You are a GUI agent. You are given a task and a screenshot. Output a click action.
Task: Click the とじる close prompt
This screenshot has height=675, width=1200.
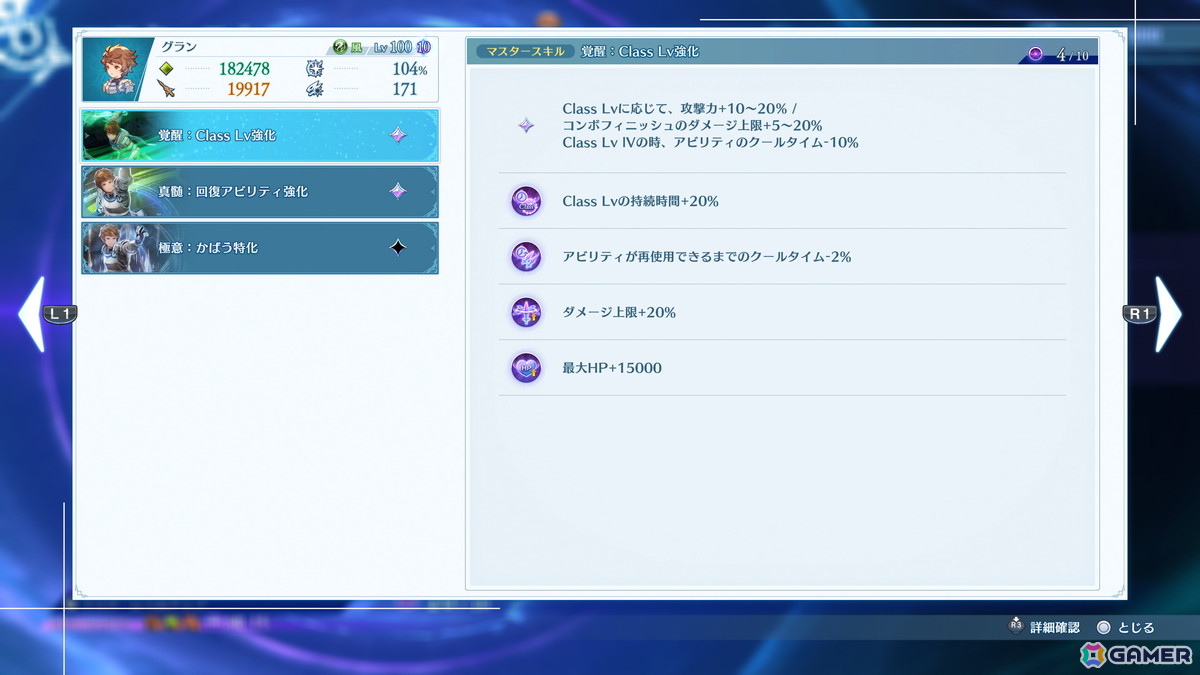(1125, 627)
